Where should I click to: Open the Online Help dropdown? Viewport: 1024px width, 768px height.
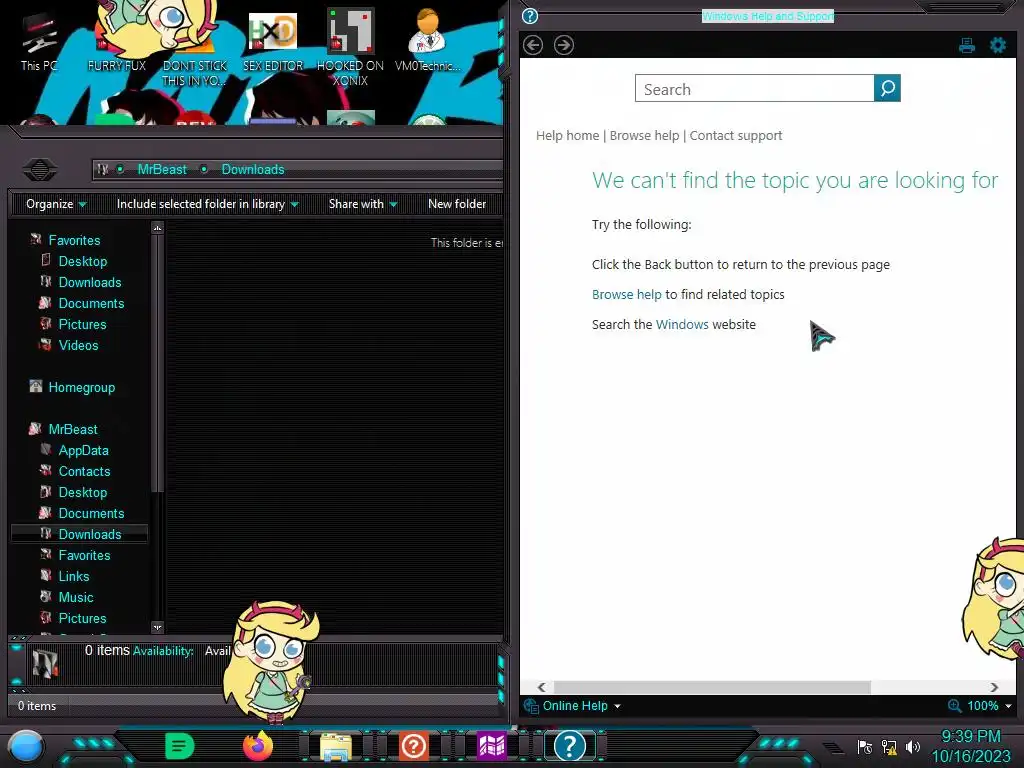tap(573, 706)
